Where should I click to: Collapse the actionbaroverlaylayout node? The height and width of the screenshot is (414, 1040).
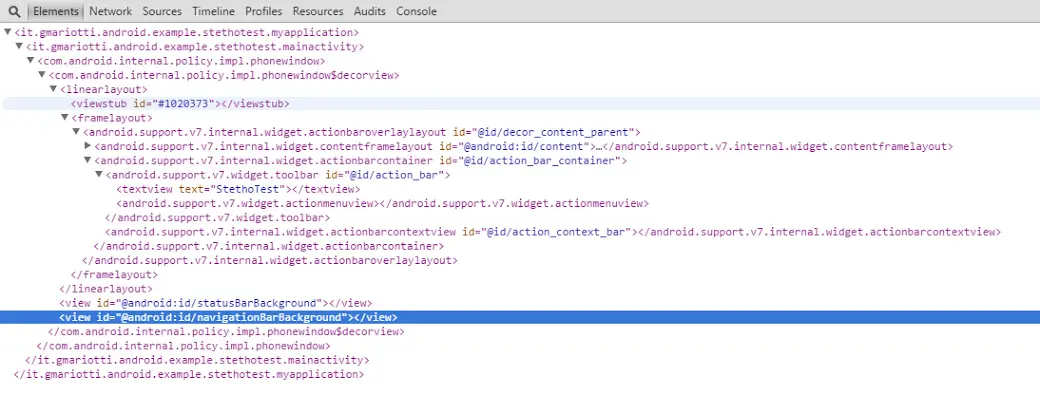(x=76, y=131)
